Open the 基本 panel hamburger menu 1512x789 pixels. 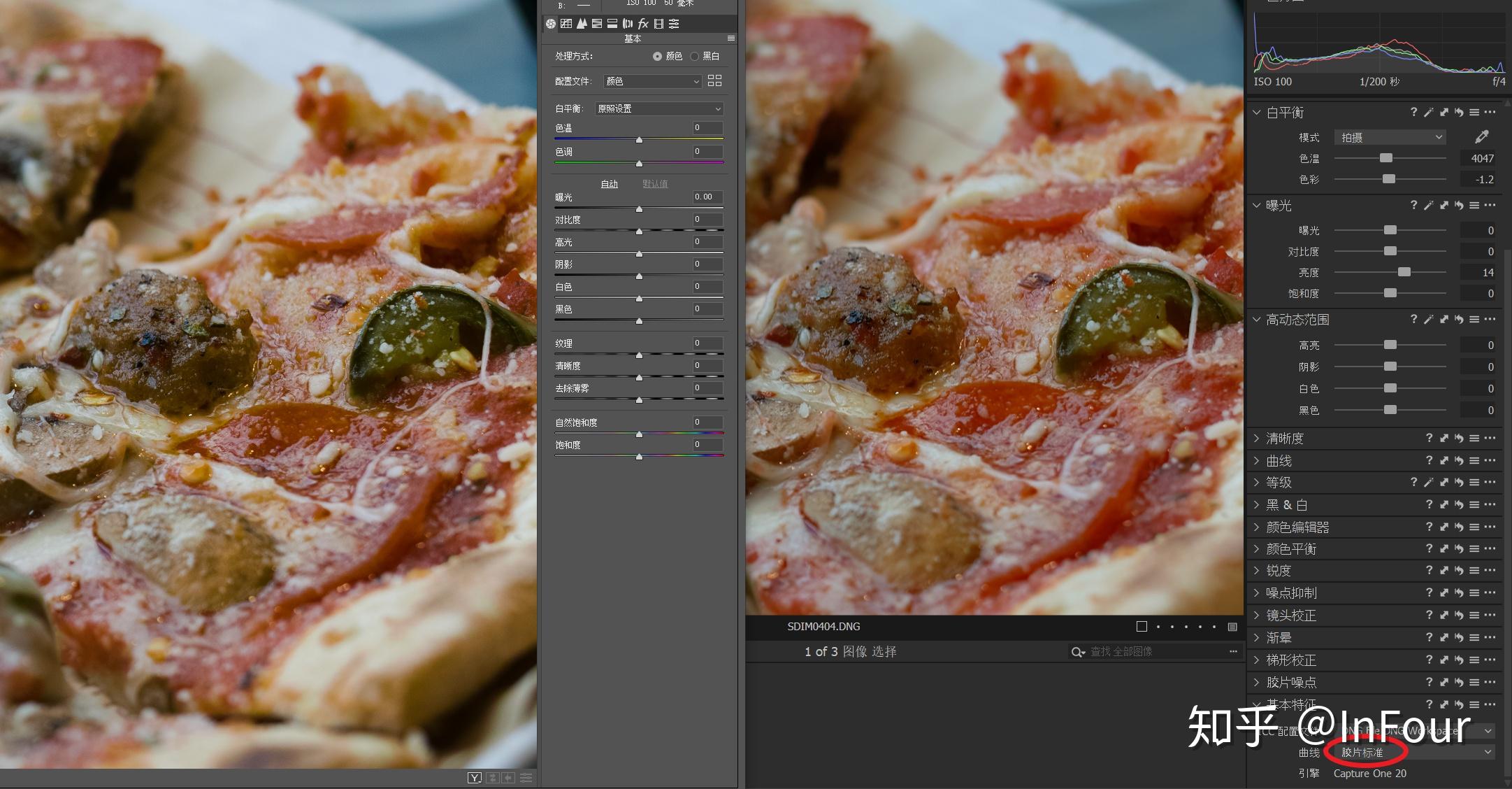[x=733, y=38]
